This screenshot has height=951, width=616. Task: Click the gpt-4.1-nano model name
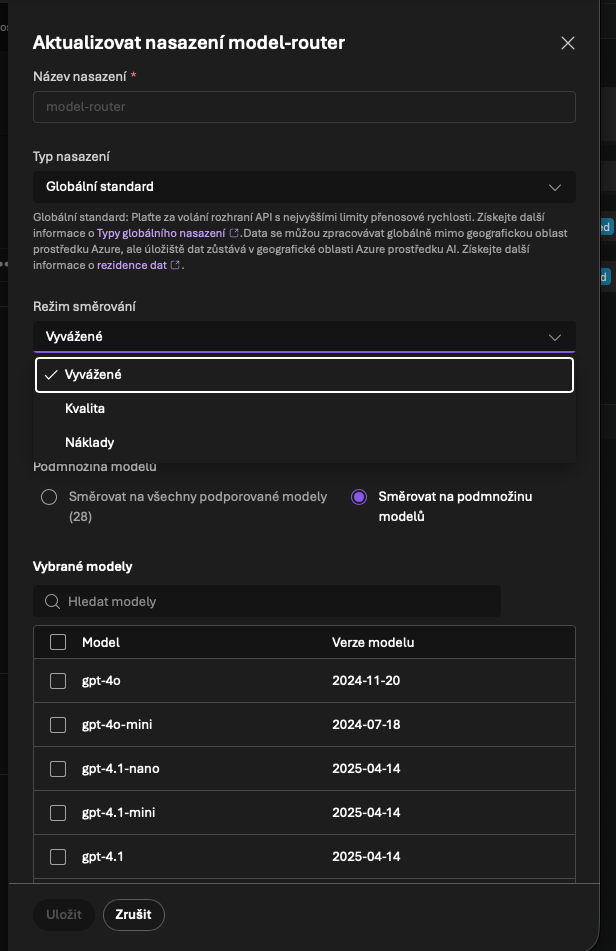coord(121,768)
